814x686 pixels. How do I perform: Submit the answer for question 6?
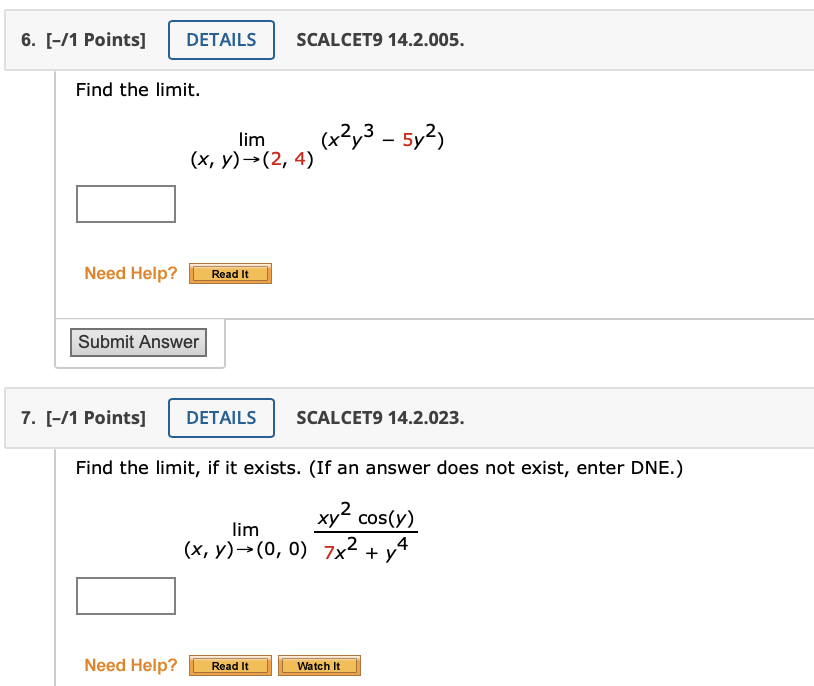point(138,342)
